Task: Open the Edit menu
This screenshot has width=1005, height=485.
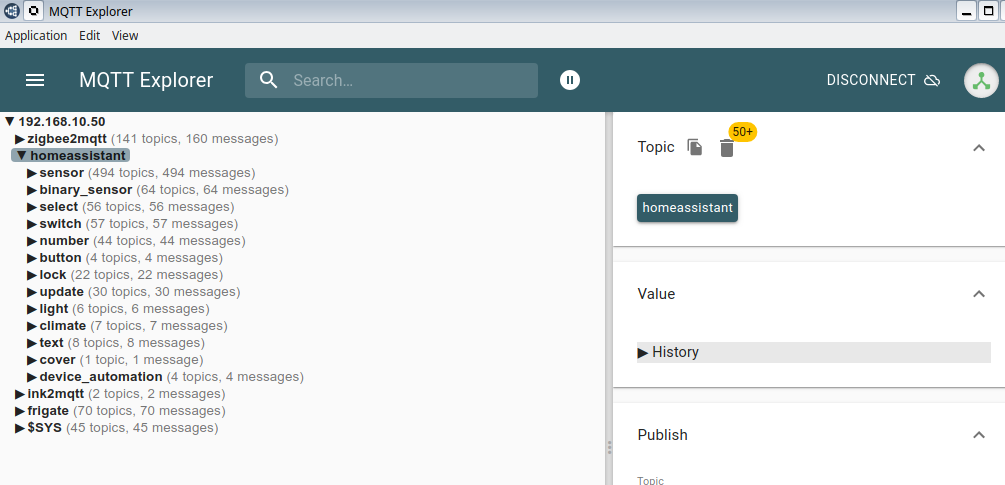Action: 90,35
